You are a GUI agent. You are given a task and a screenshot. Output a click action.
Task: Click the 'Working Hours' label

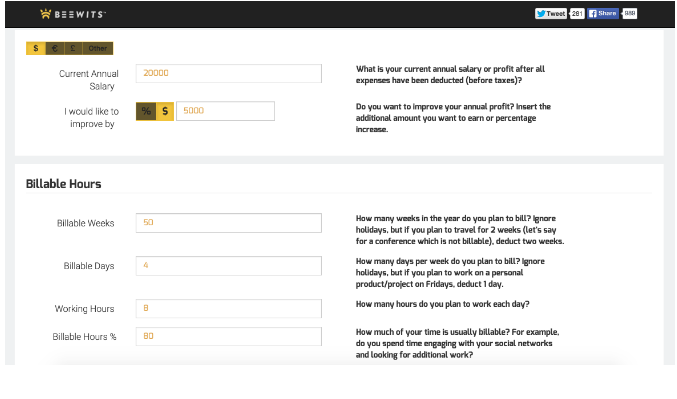(x=85, y=309)
